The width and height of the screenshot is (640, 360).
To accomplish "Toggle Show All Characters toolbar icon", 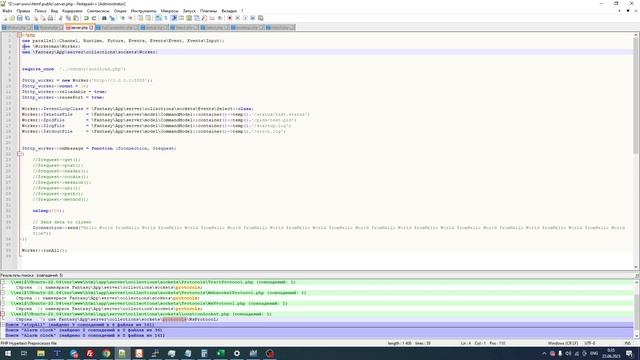I will (166, 18).
